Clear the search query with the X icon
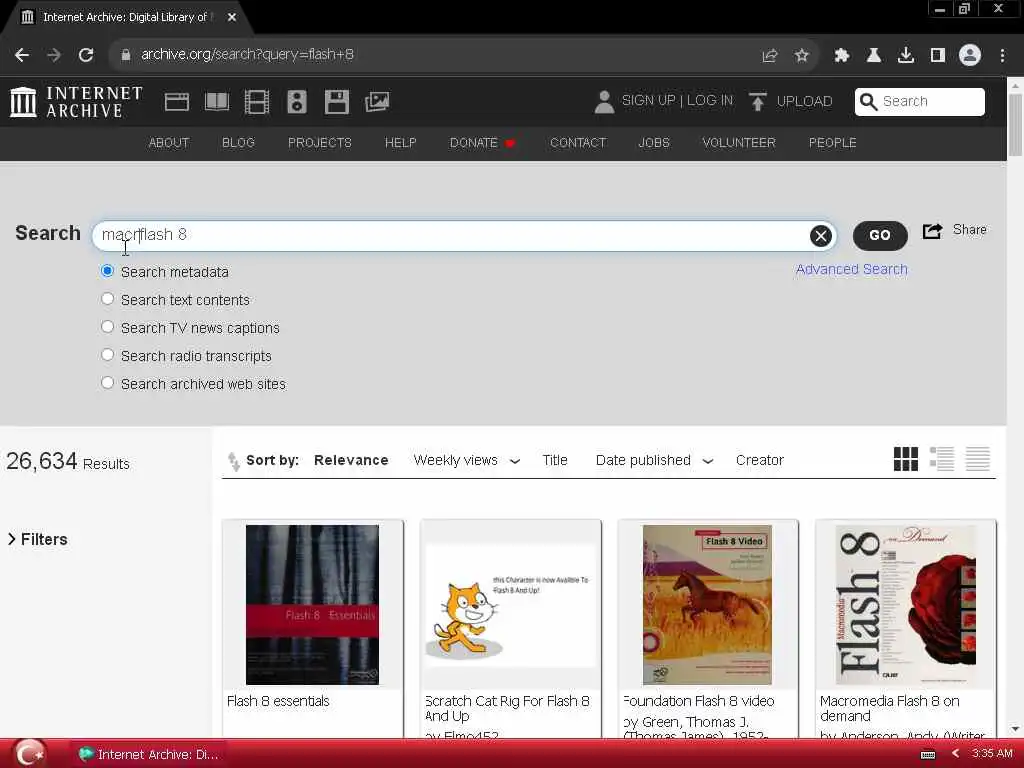This screenshot has height=768, width=1024. pyautogui.click(x=821, y=236)
